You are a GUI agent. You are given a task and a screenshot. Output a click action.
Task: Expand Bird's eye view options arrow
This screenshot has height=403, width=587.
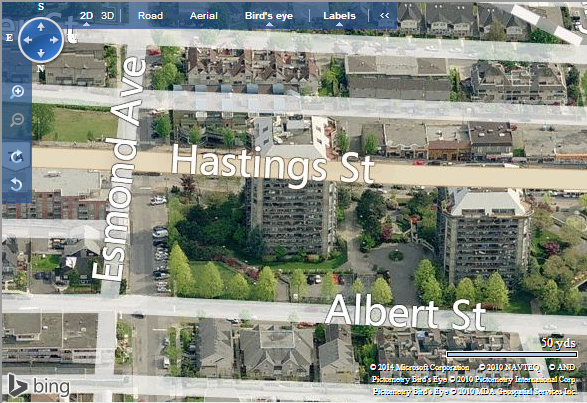[x=269, y=24]
